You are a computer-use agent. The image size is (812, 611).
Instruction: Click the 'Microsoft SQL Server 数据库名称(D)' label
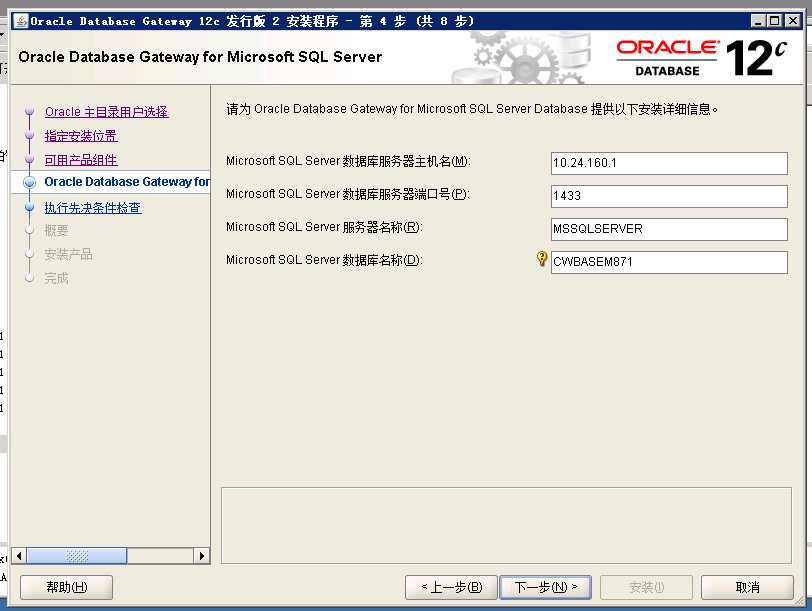(324, 260)
